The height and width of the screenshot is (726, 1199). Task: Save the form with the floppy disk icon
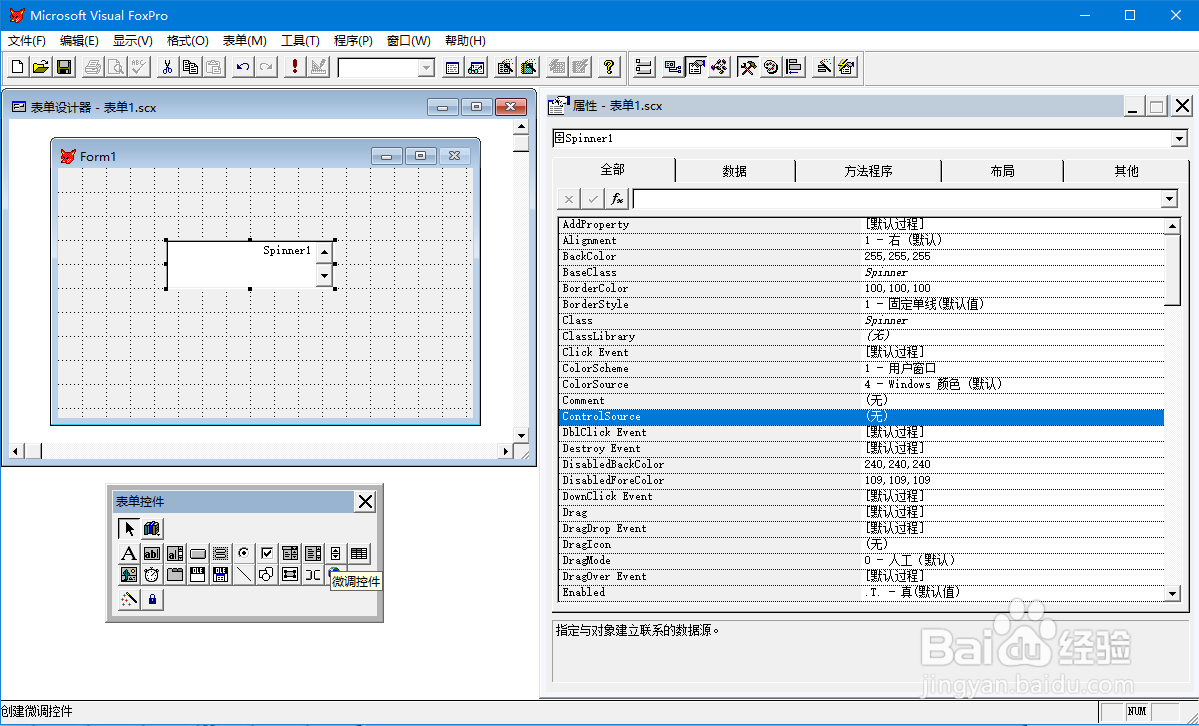[x=64, y=67]
